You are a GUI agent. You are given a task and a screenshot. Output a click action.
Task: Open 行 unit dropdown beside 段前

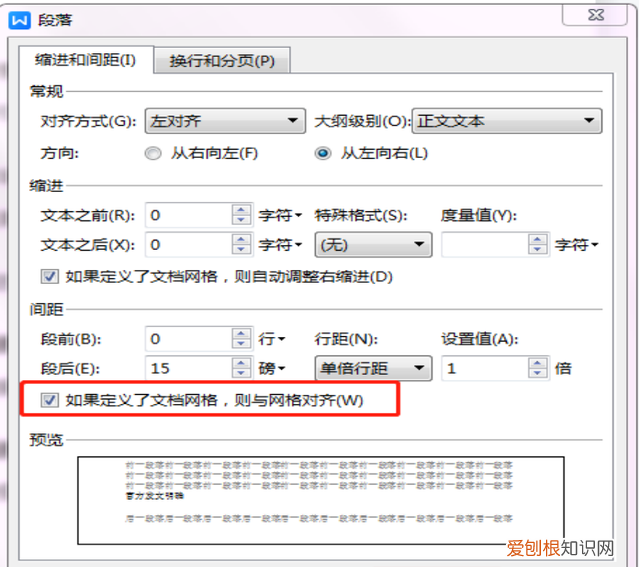tap(271, 339)
